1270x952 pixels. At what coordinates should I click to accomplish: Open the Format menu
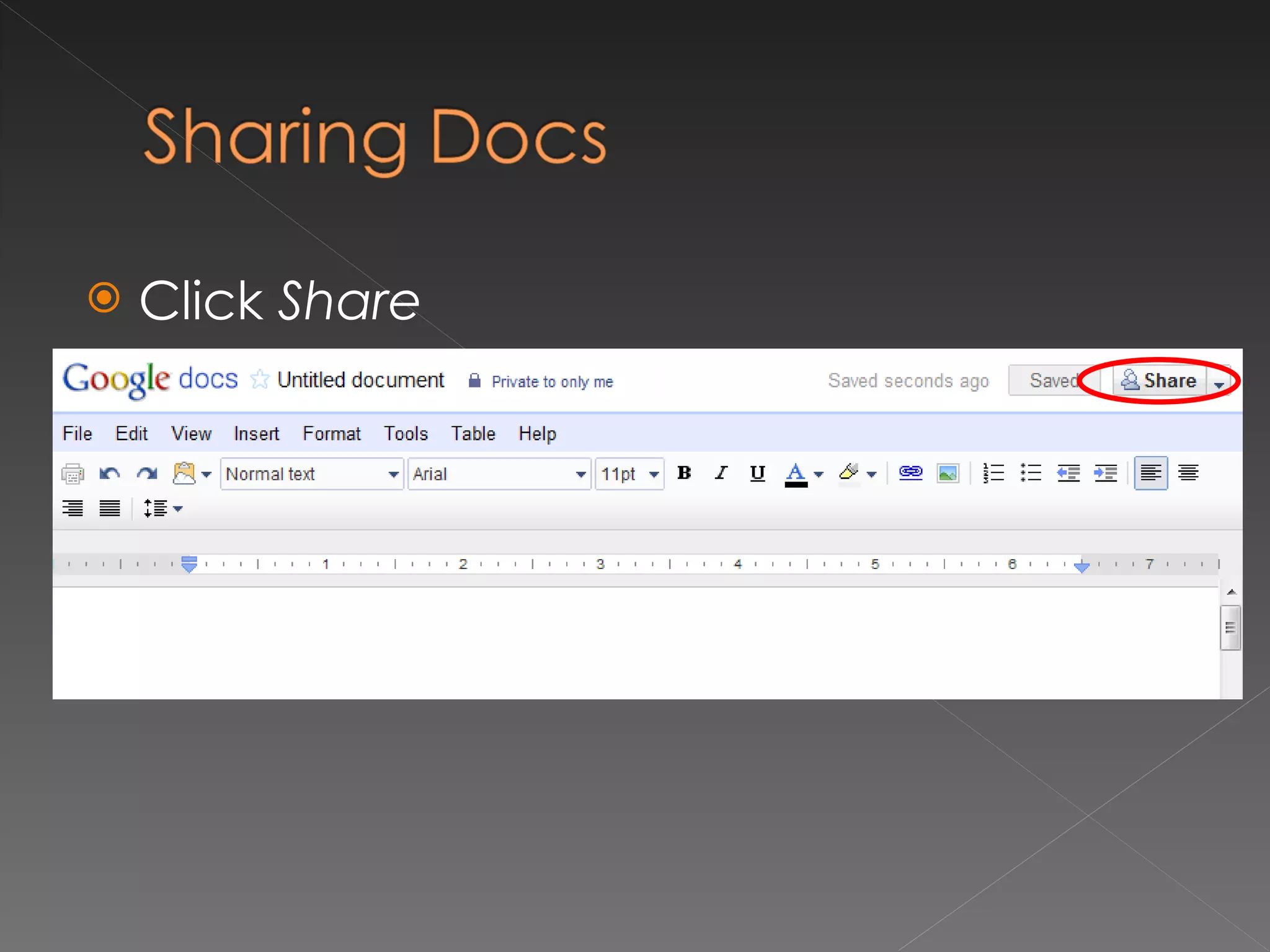pos(331,433)
